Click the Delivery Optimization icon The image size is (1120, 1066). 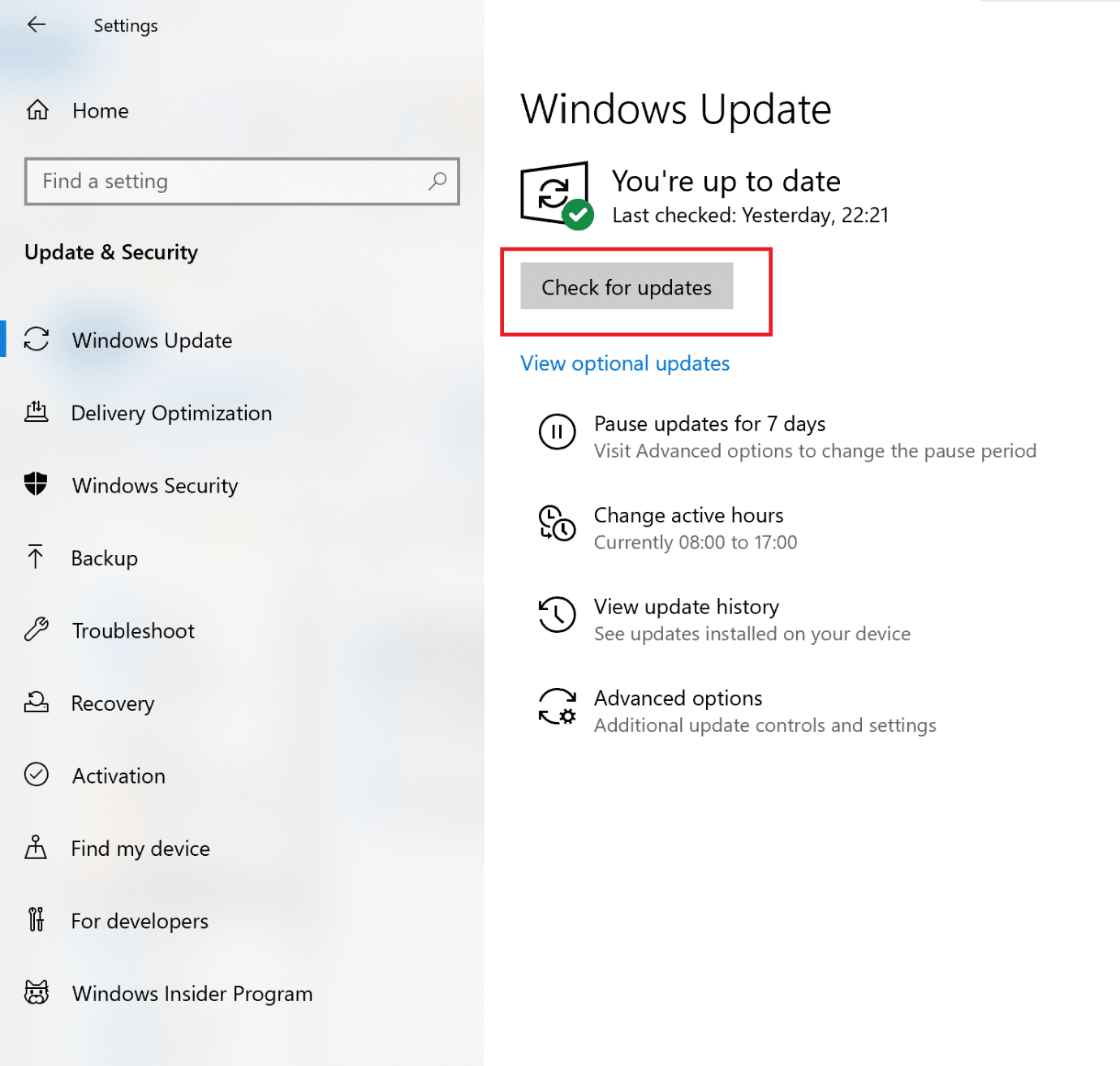(x=37, y=413)
